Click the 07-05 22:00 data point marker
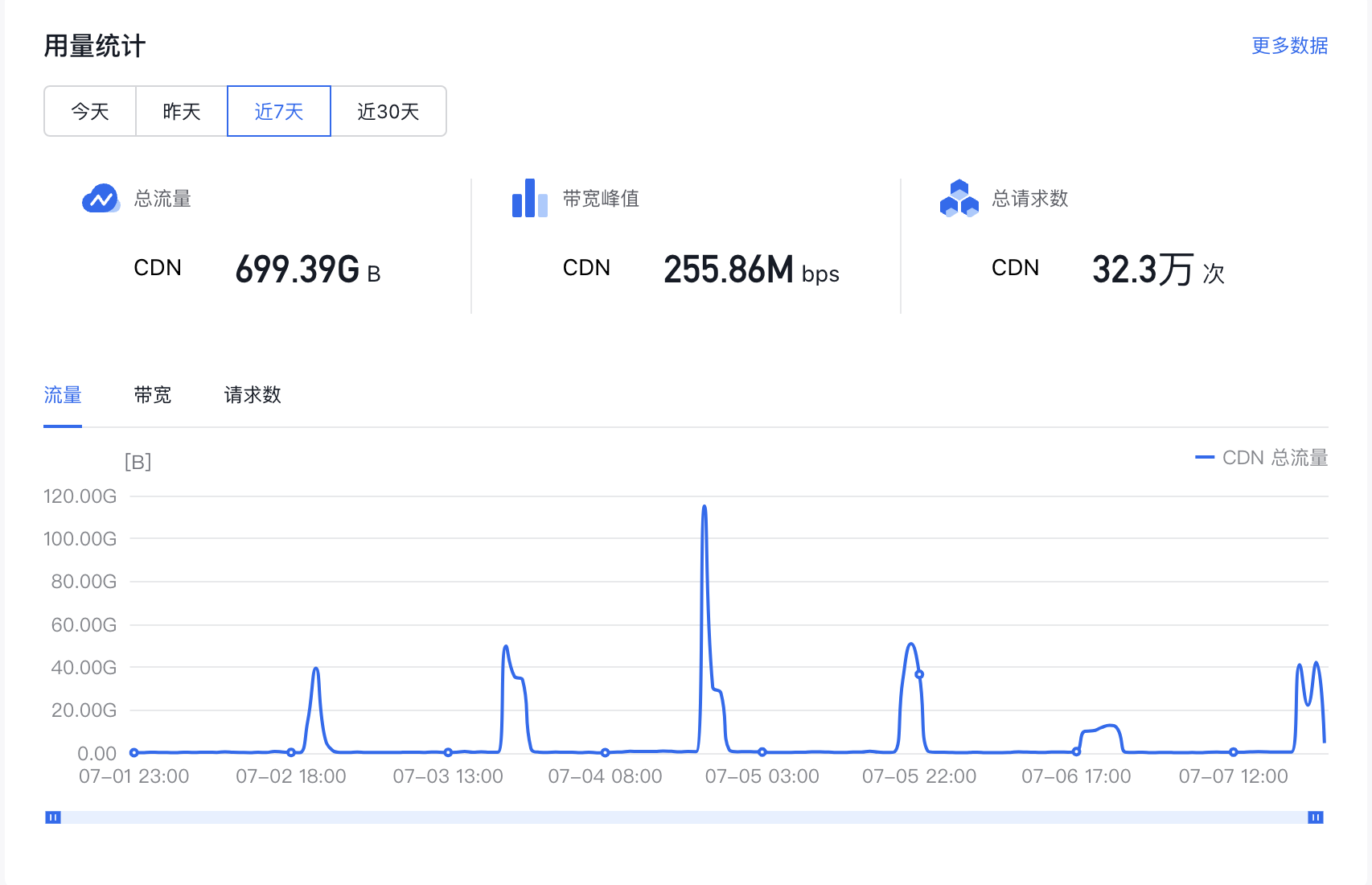This screenshot has height=885, width=1372. coord(919,674)
